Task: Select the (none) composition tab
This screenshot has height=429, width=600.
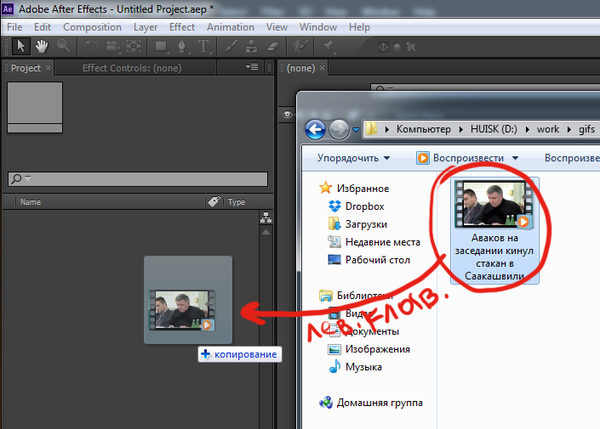Action: click(x=301, y=68)
